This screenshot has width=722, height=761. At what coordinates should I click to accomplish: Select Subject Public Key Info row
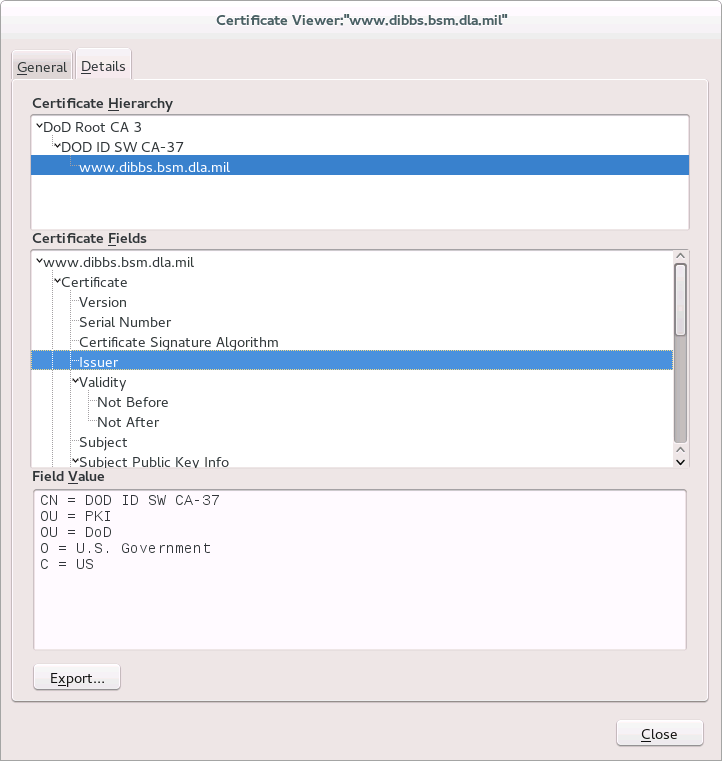click(154, 462)
